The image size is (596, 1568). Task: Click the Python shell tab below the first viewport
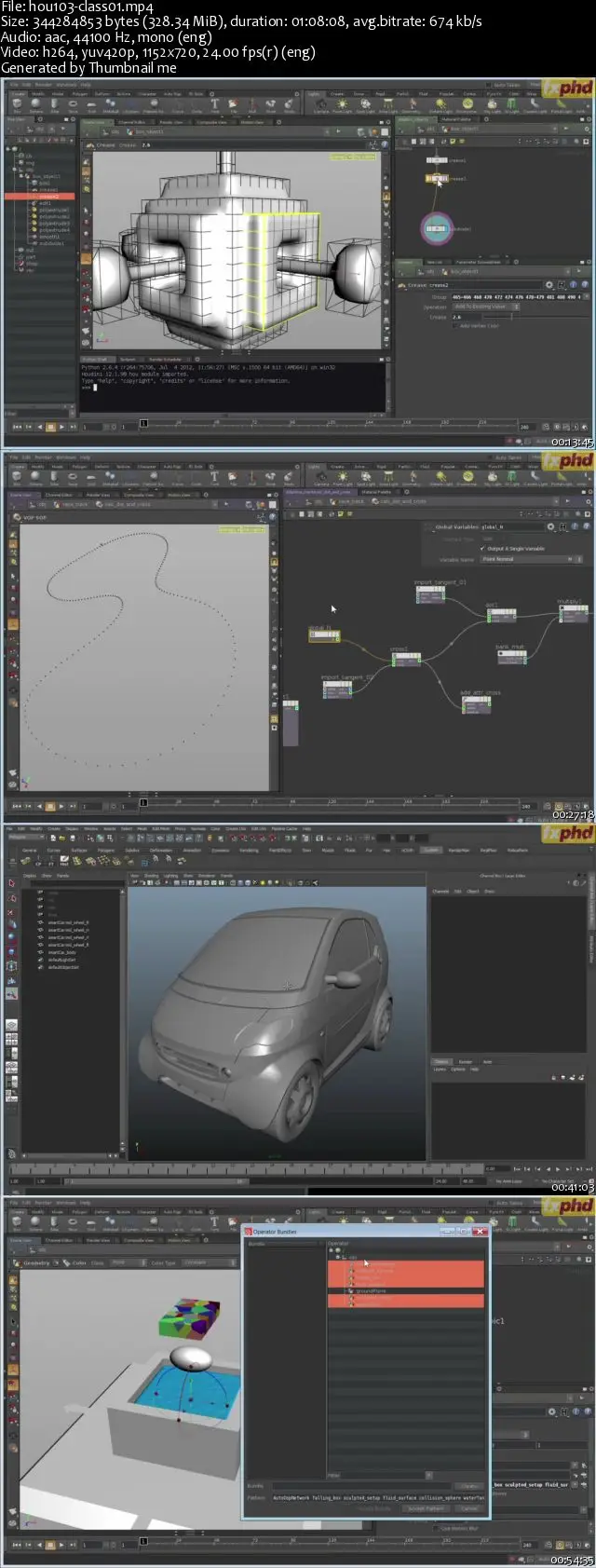pos(95,359)
